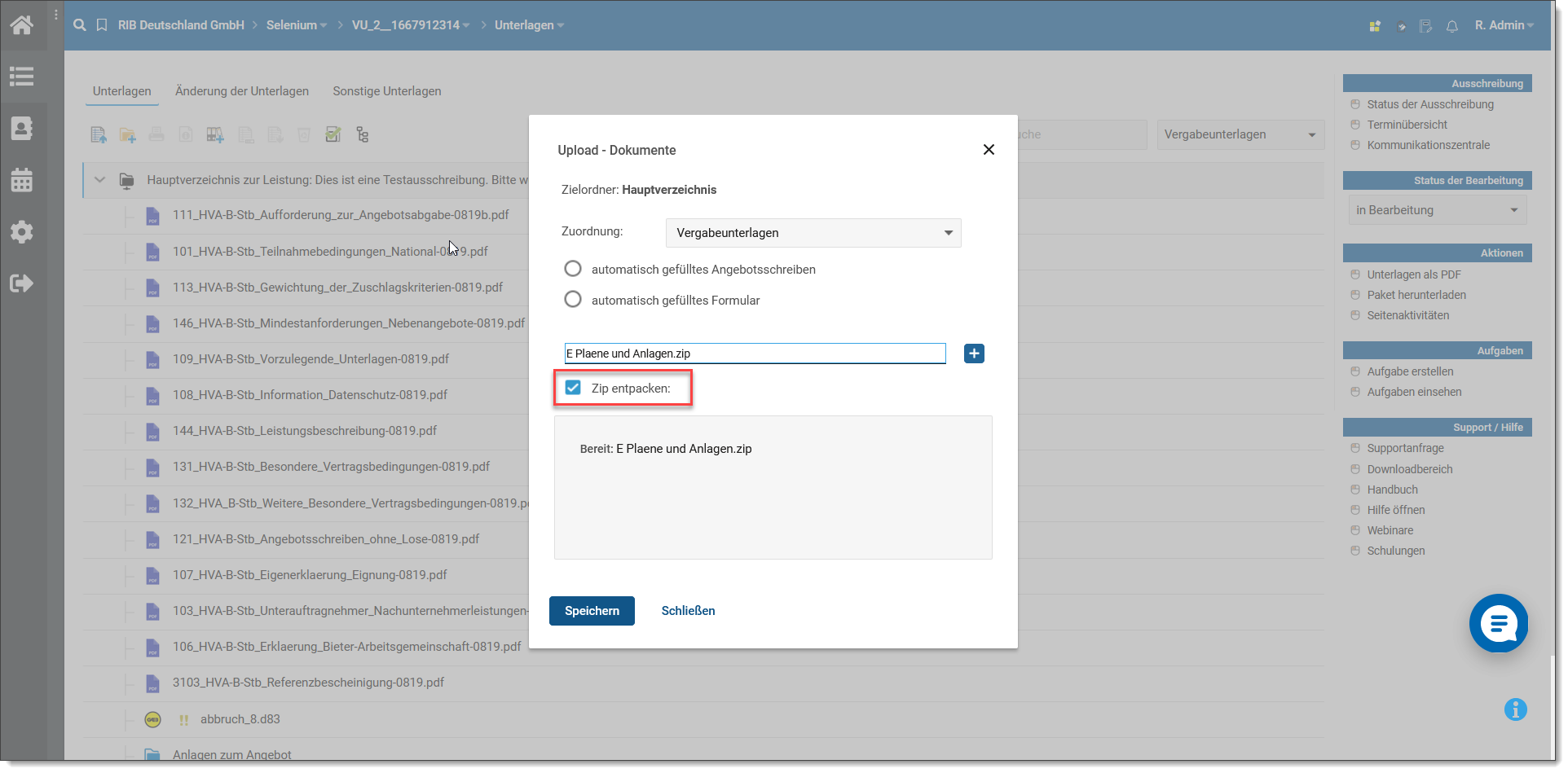The width and height of the screenshot is (1568, 773).
Task: Click the file name input field
Action: click(x=755, y=354)
